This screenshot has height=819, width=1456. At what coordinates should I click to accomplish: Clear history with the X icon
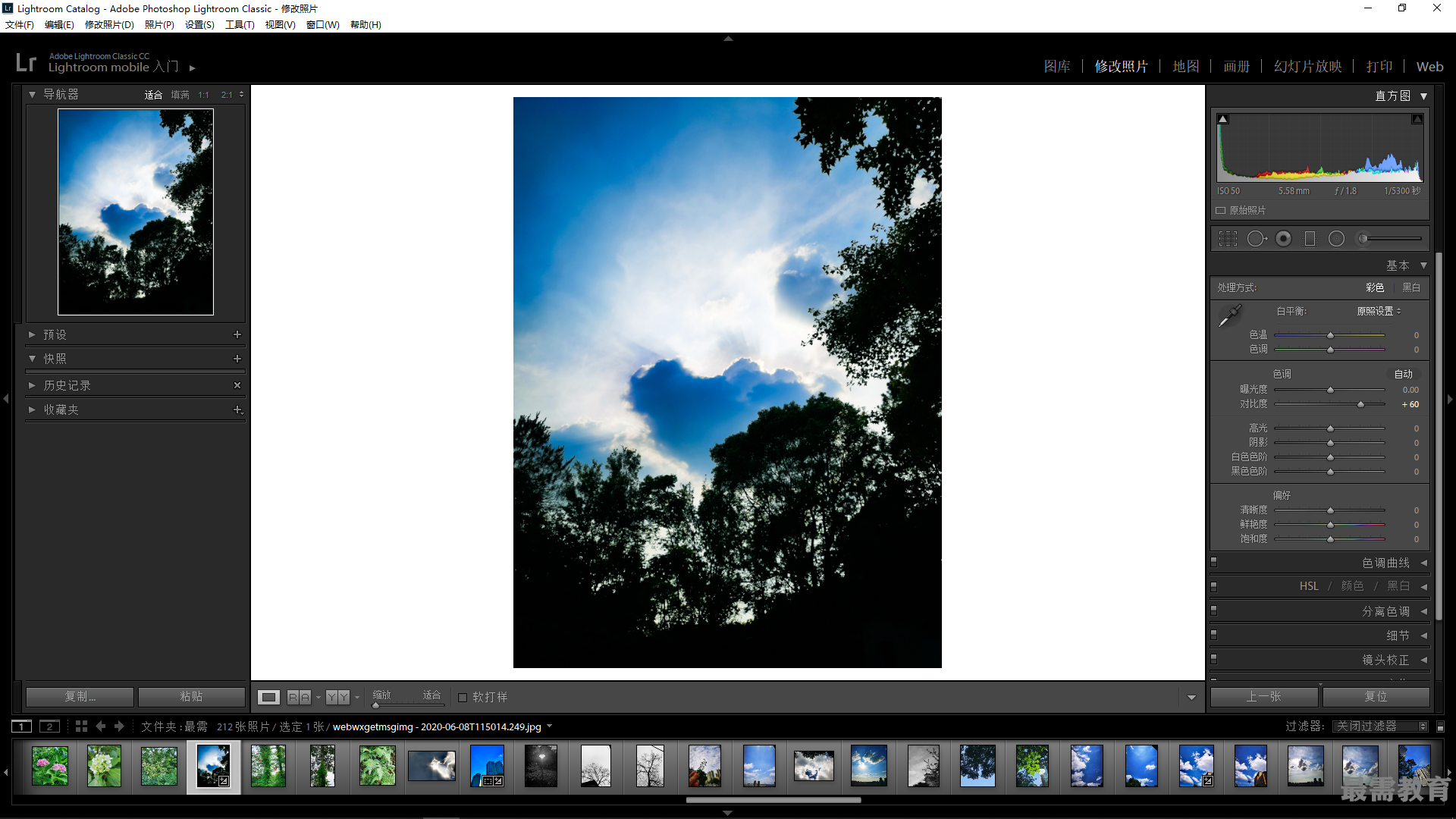point(237,385)
